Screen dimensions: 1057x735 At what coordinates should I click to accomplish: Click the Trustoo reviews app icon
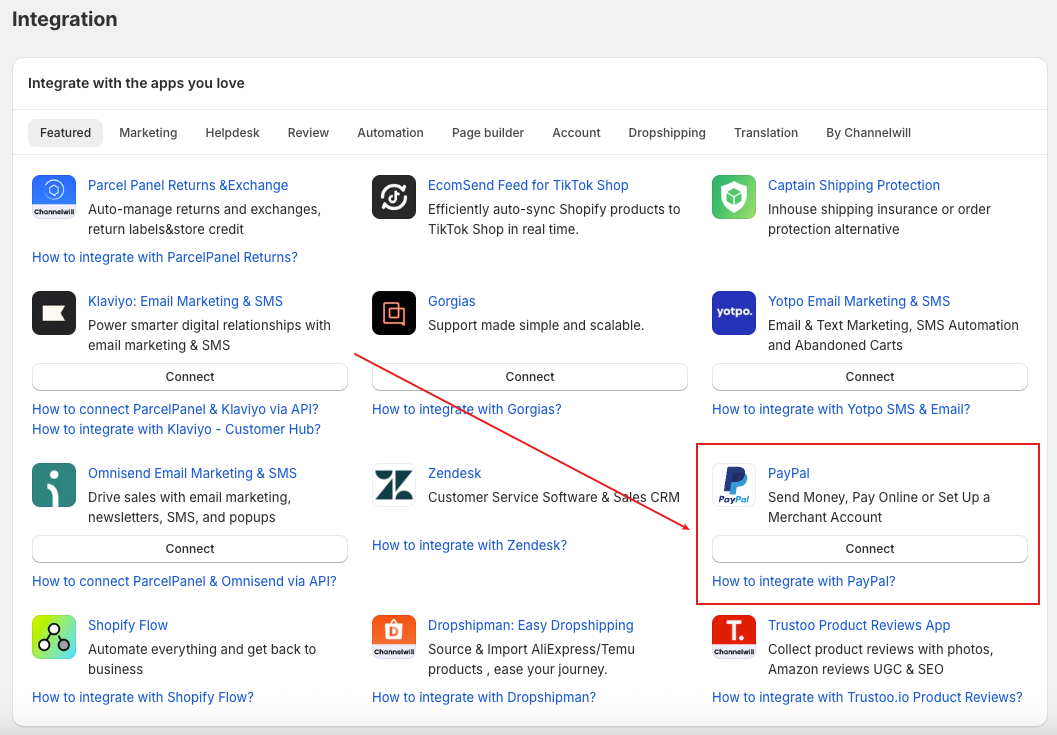click(734, 637)
